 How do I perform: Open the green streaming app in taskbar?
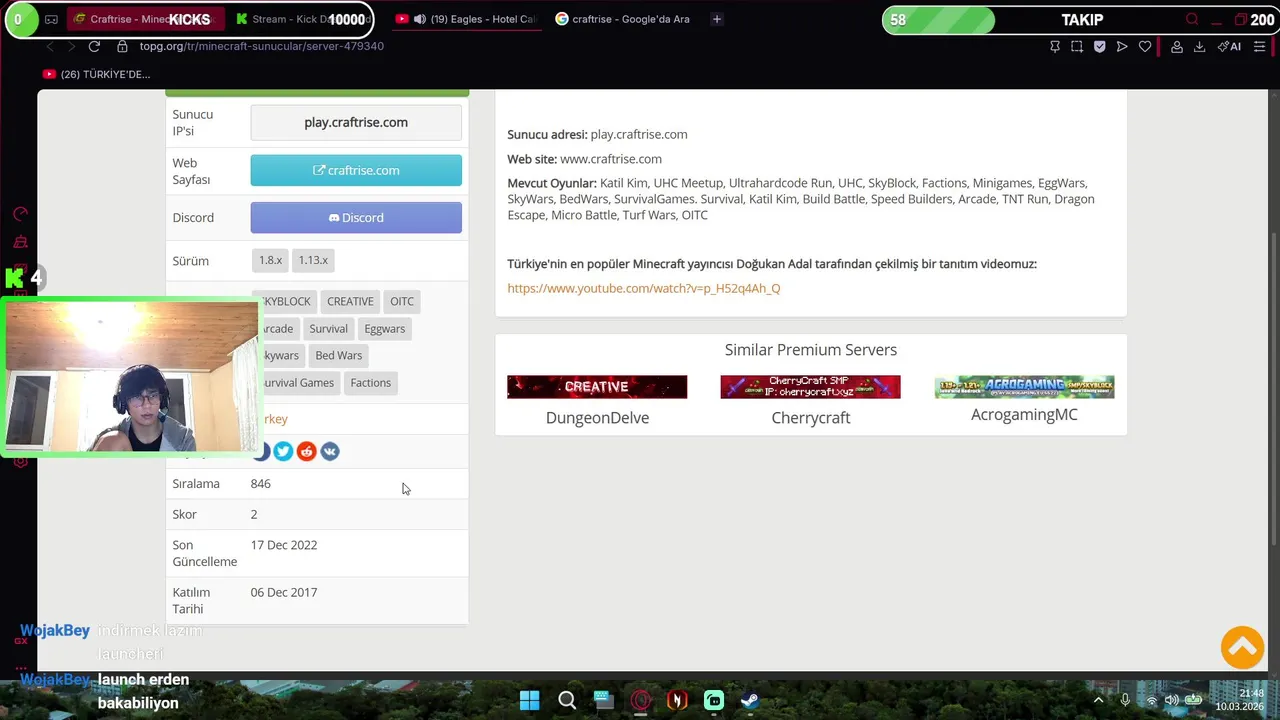(714, 700)
